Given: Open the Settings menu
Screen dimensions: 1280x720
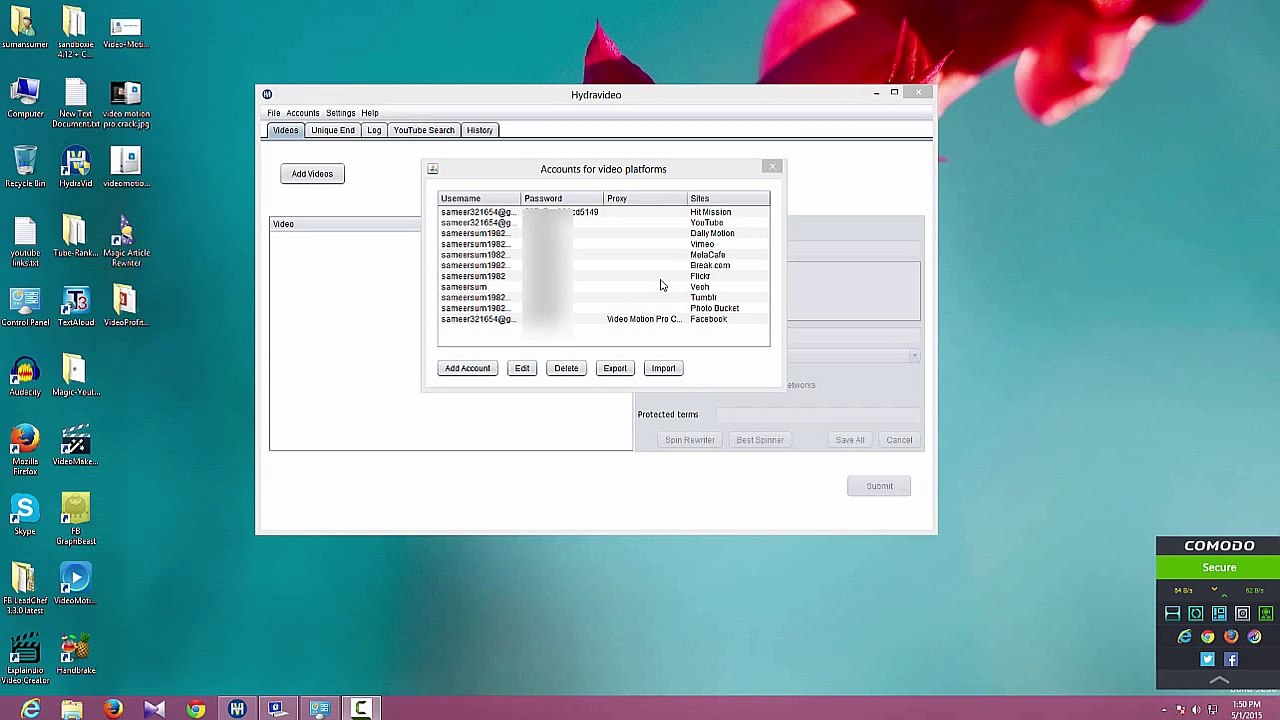Looking at the screenshot, I should coord(340,113).
